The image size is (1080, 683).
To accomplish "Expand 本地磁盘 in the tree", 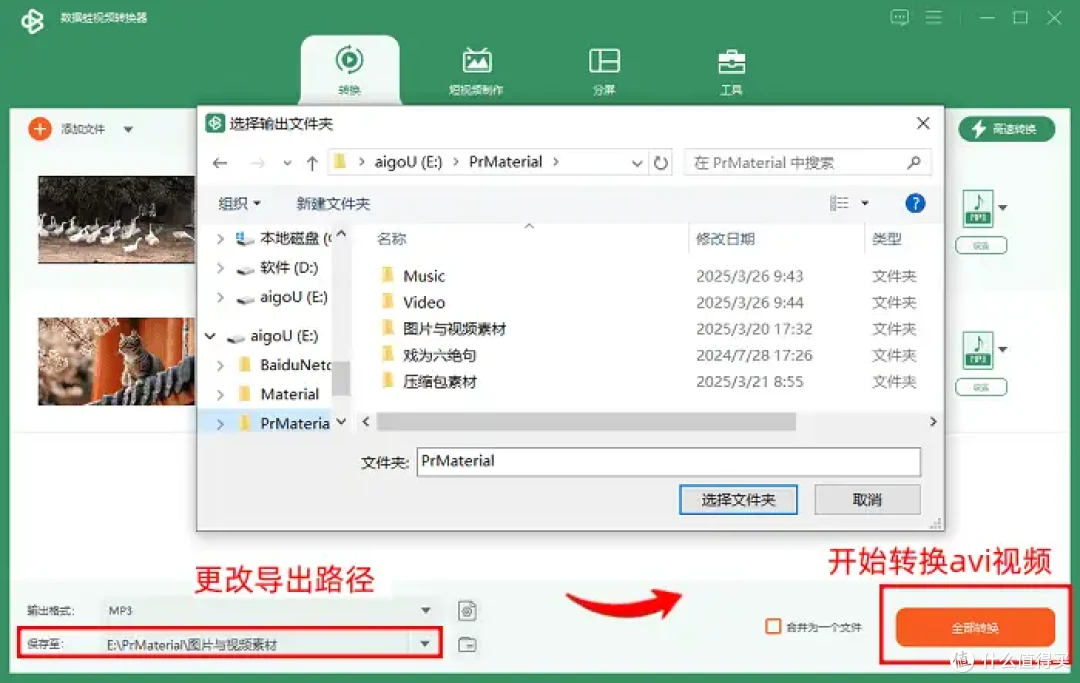I will [x=220, y=239].
